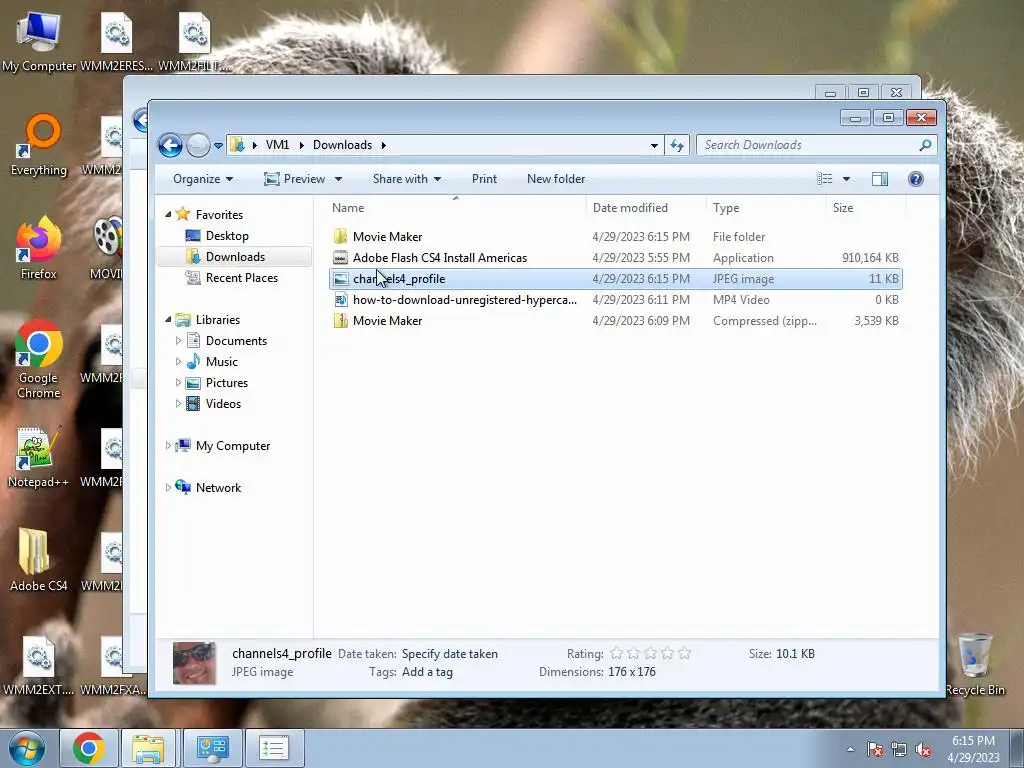
Task: Open Explorer Help icon
Action: [916, 179]
